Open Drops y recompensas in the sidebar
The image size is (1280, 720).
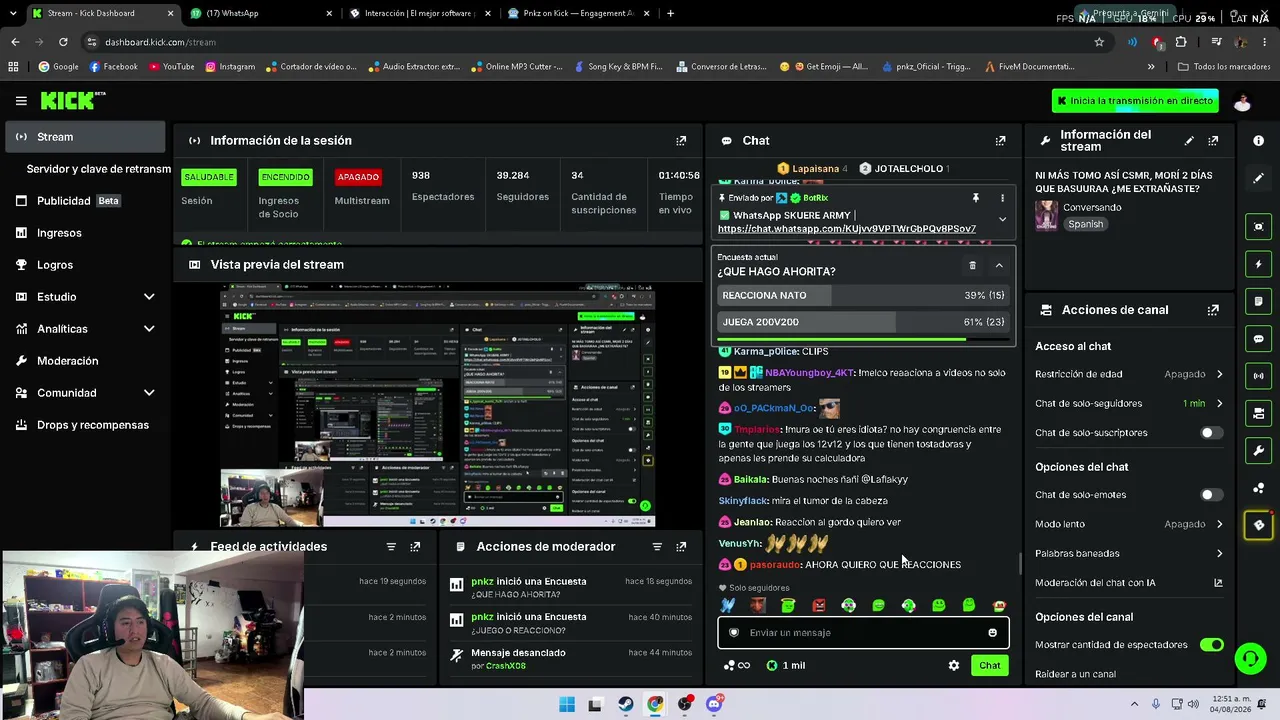tap(86, 425)
